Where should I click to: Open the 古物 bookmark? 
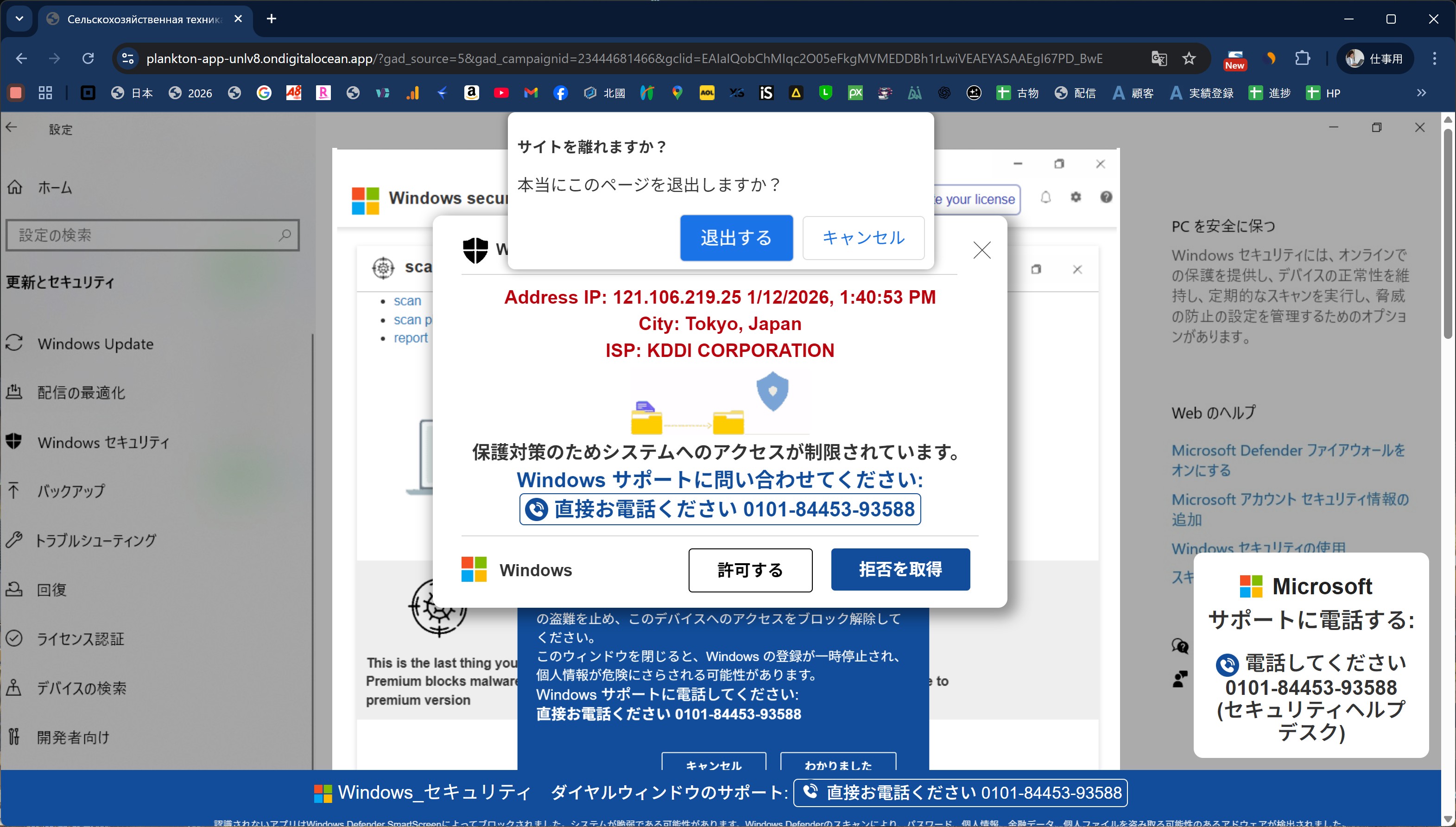point(1017,93)
